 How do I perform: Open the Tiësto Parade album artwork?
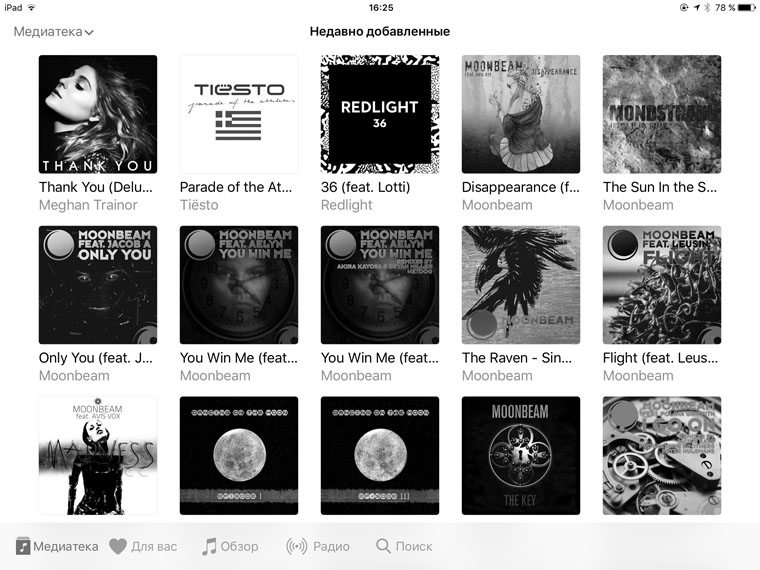(239, 114)
